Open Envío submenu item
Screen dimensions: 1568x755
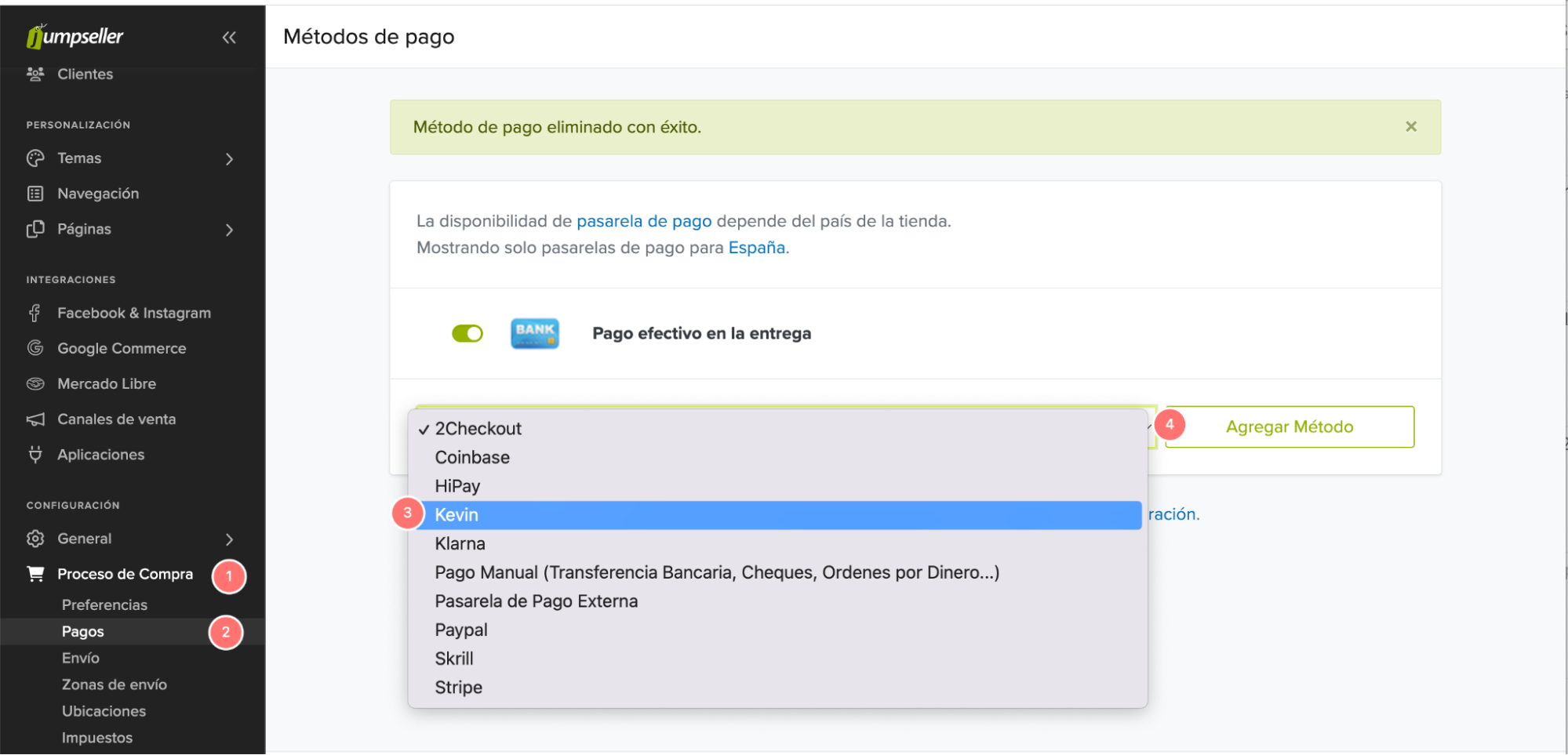[80, 659]
